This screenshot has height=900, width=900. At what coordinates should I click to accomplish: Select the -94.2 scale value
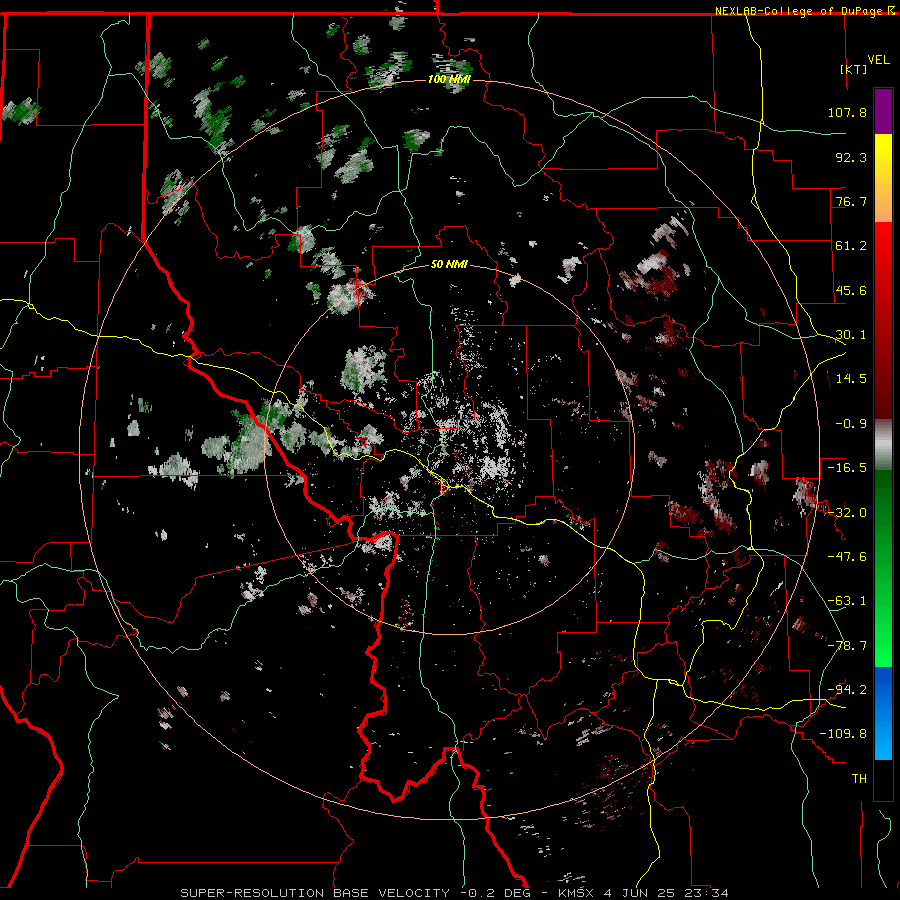847,690
